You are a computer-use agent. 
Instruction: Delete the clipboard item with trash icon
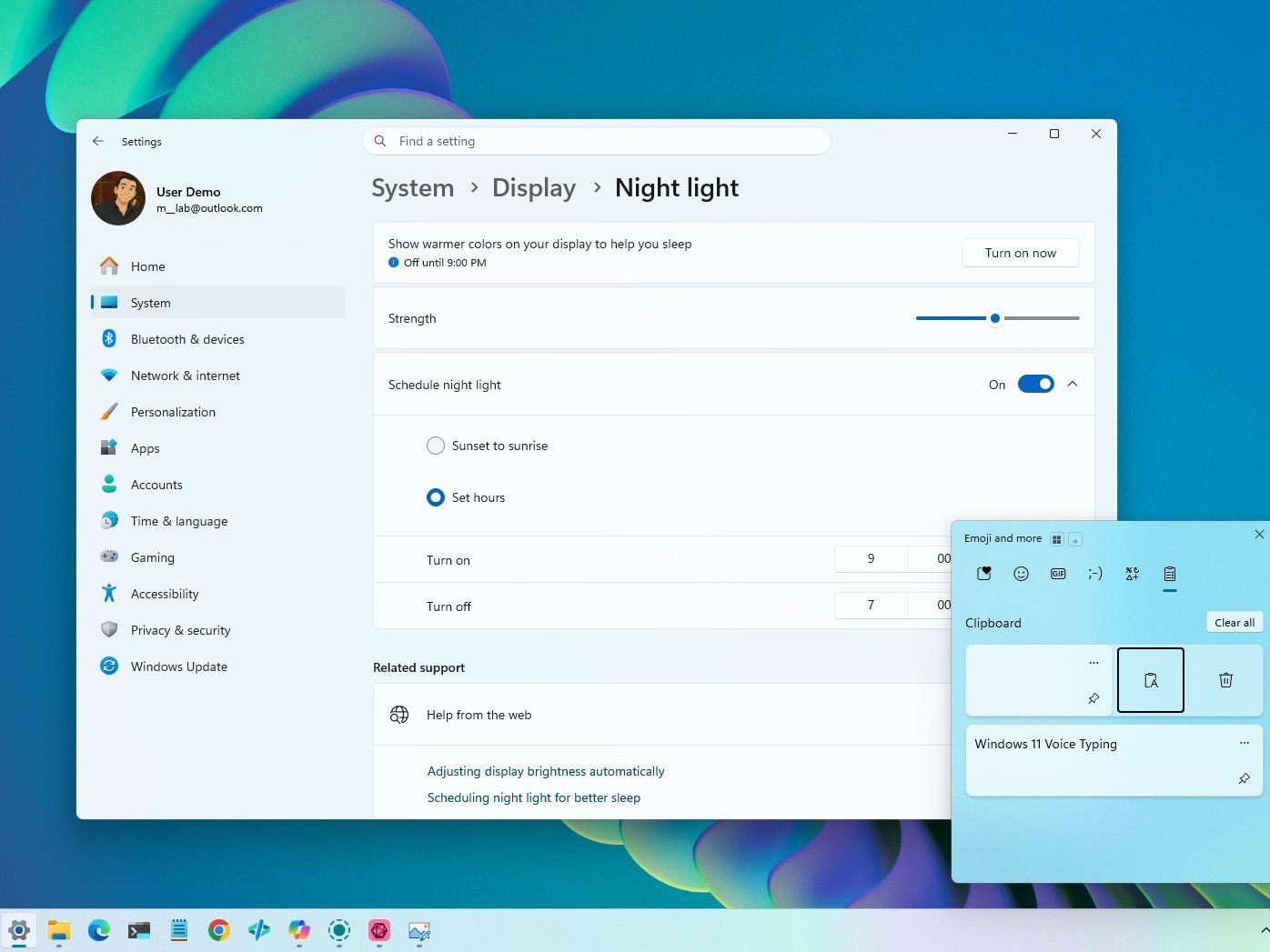pos(1225,680)
